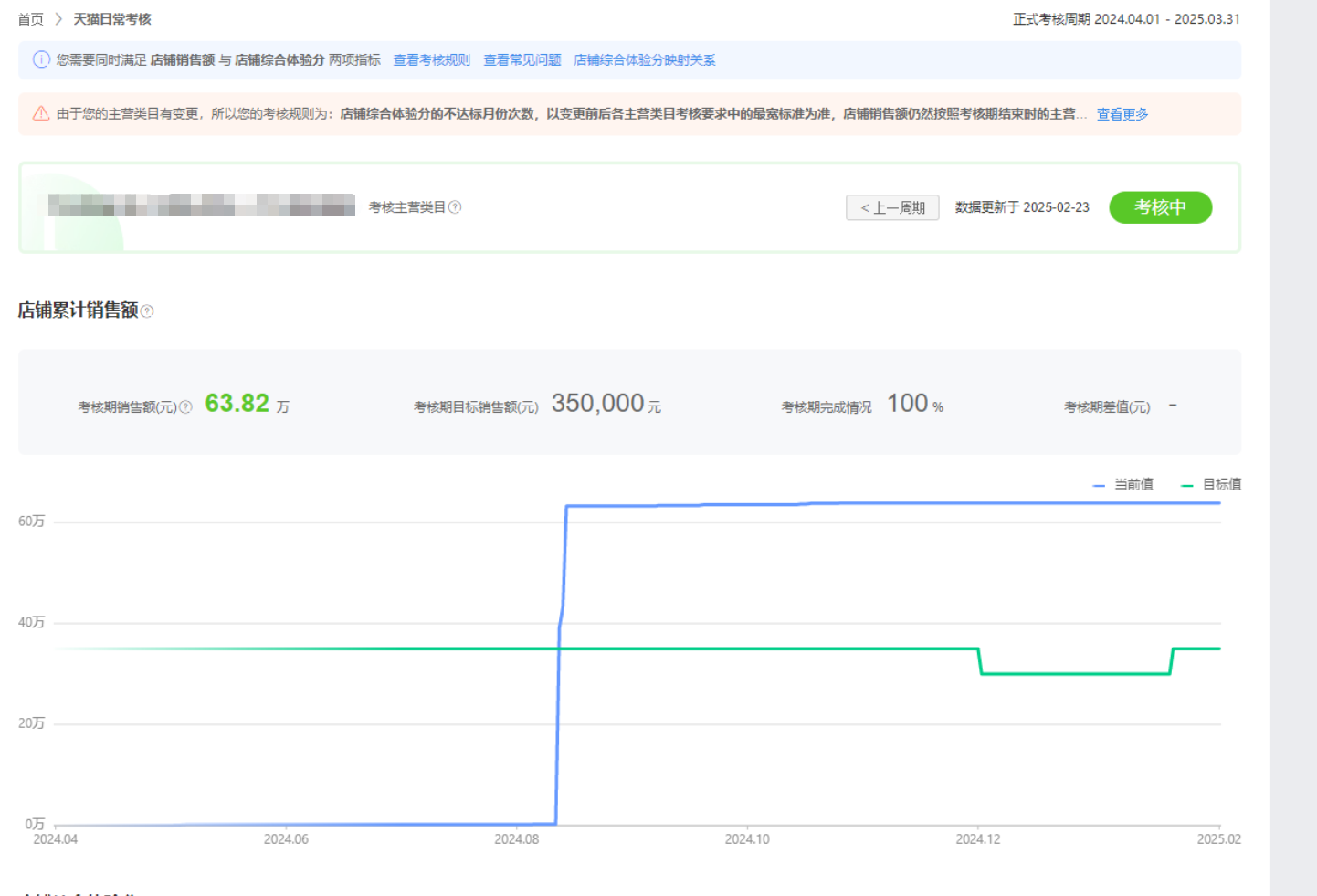Click the green target value chart line
Viewport: 1317px width, 896px height.
tap(731, 648)
